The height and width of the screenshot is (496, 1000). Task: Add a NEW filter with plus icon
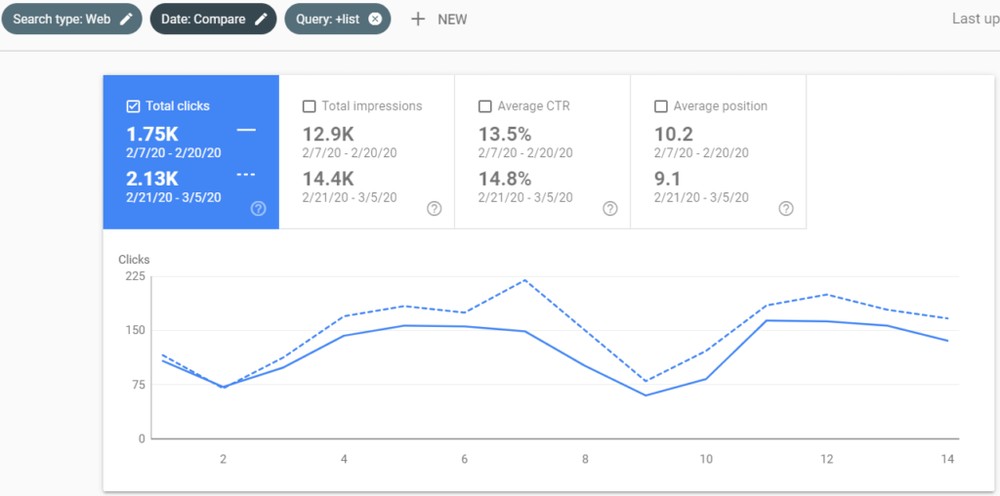click(418, 19)
